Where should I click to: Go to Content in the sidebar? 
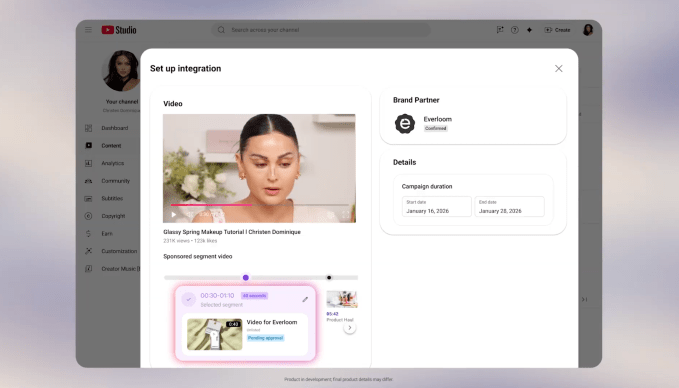point(110,146)
